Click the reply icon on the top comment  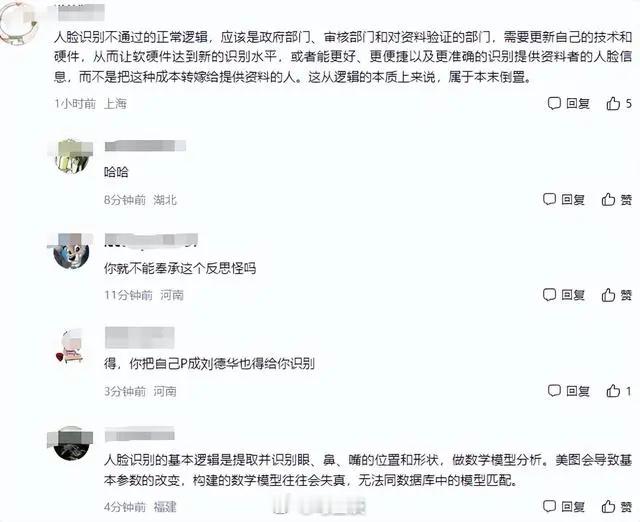[x=554, y=103]
